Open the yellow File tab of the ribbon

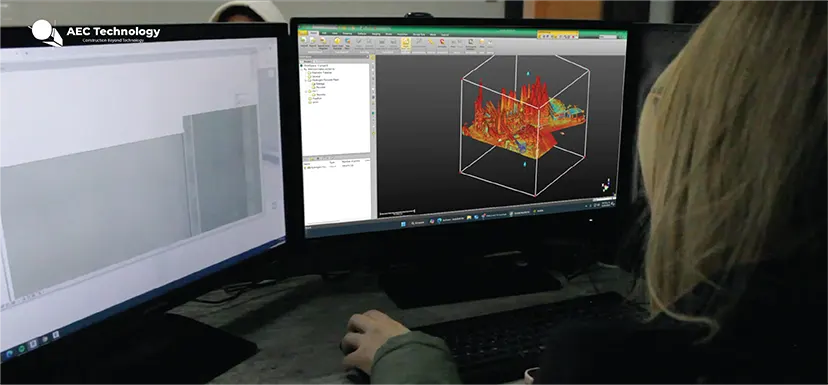tap(303, 33)
